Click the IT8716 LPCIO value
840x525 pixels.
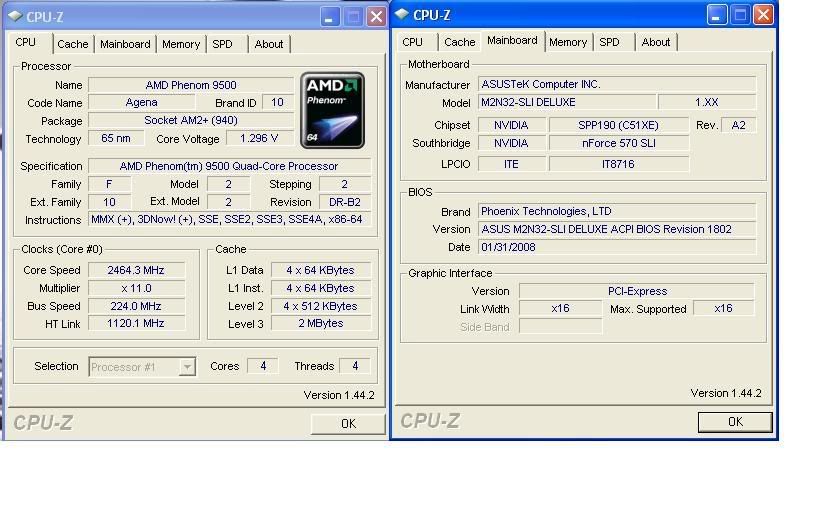coord(618,164)
